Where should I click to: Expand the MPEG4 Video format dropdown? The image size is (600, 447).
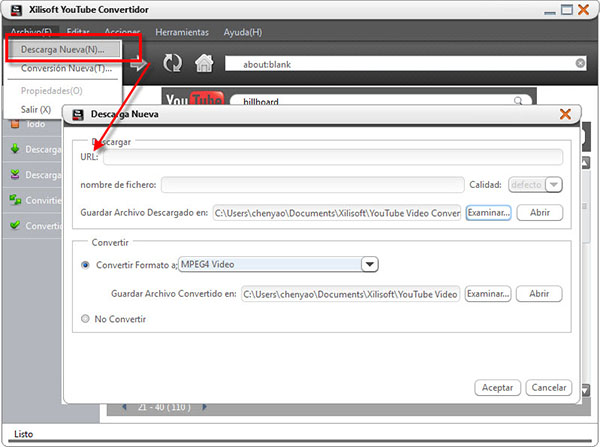370,264
